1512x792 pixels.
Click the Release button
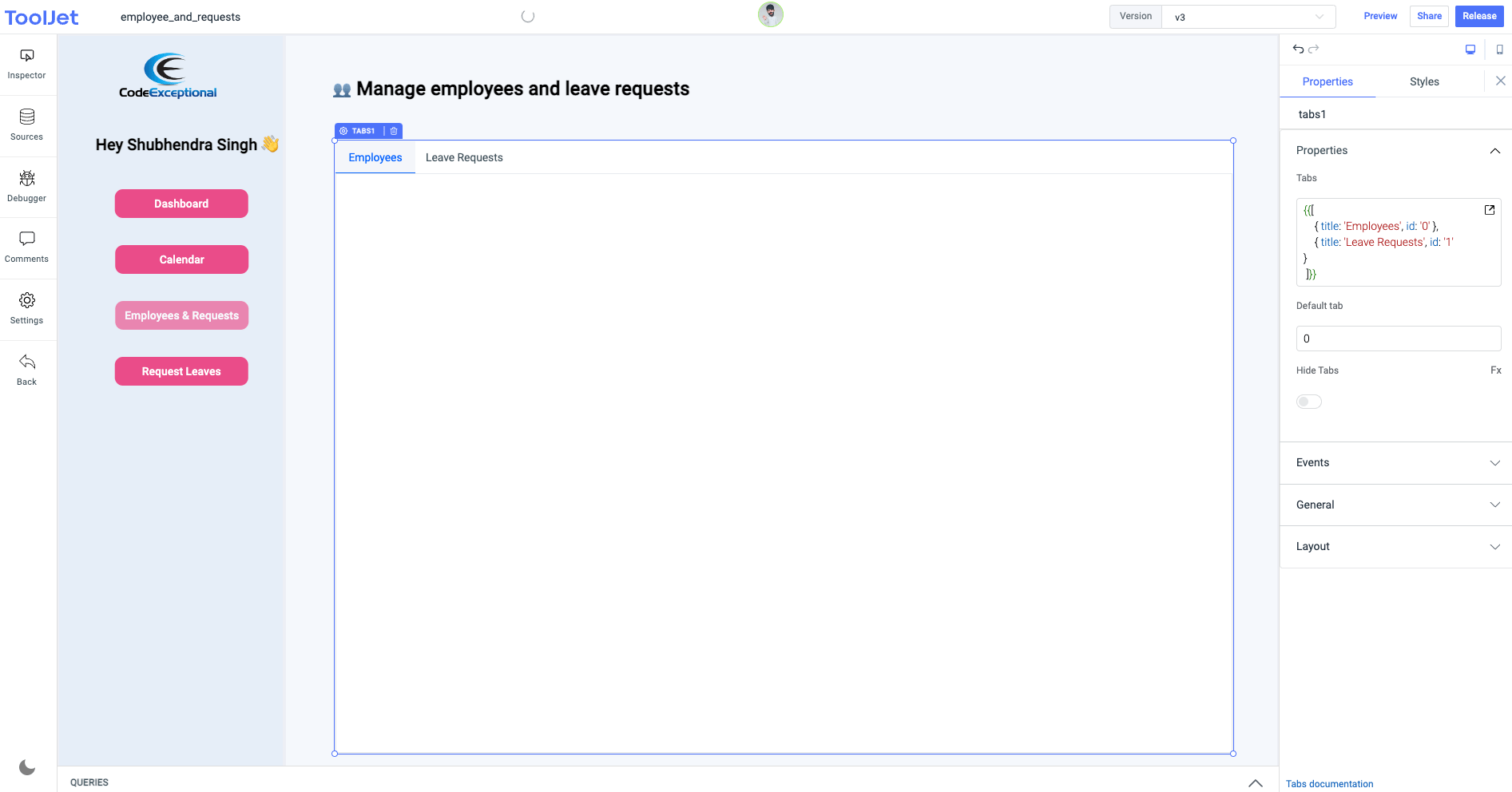[1479, 16]
